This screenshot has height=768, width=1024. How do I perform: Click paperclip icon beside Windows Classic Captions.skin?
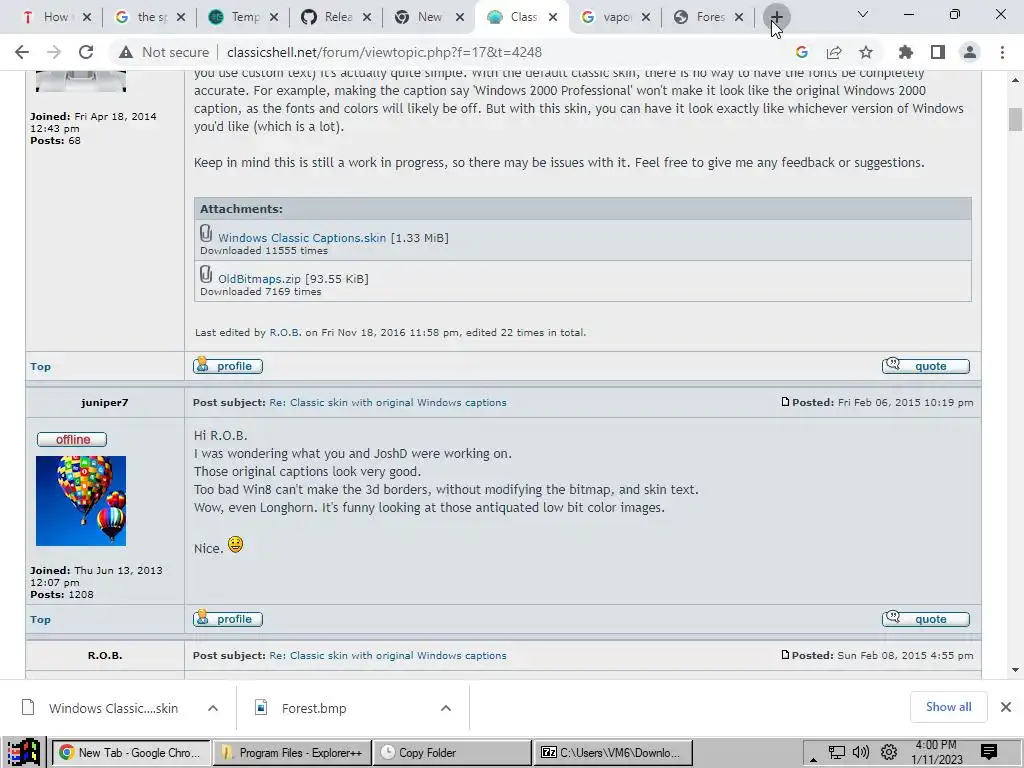coord(206,233)
